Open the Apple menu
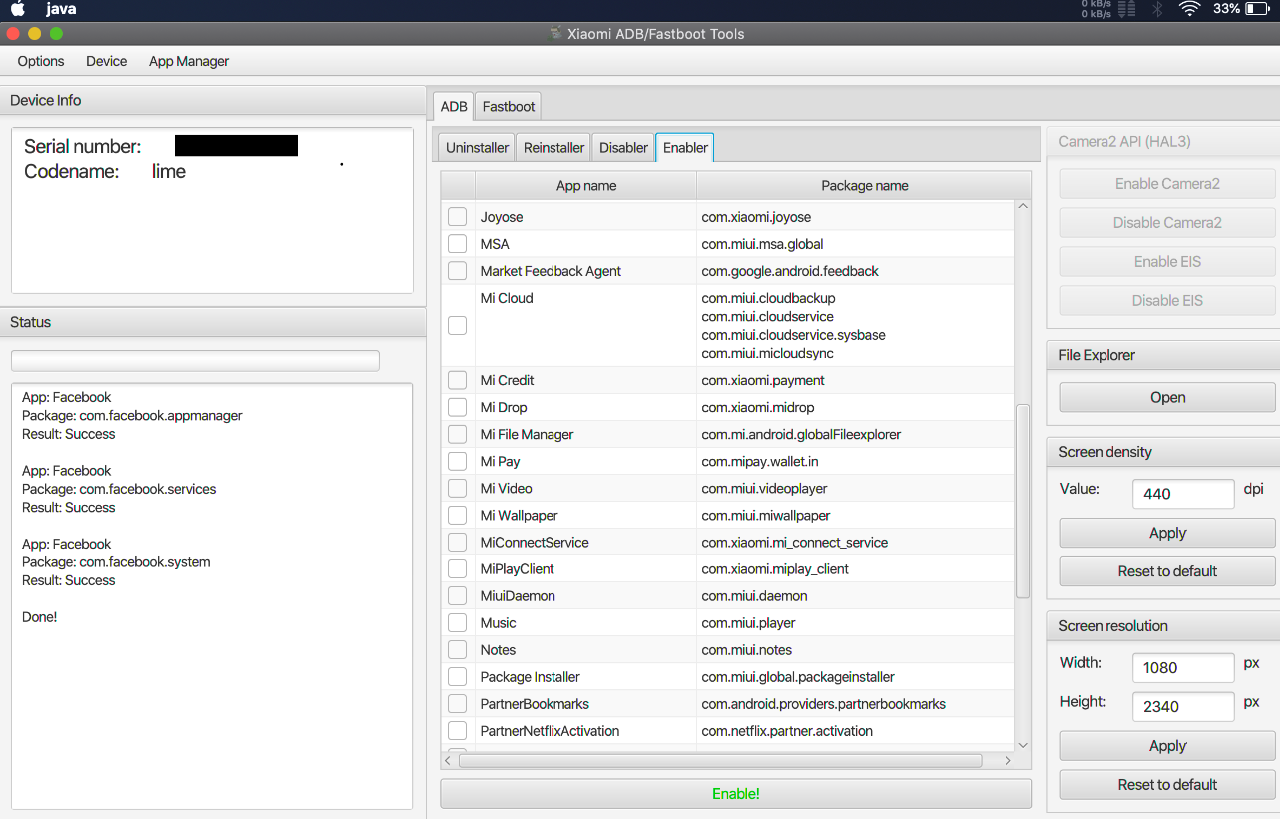 [x=17, y=9]
